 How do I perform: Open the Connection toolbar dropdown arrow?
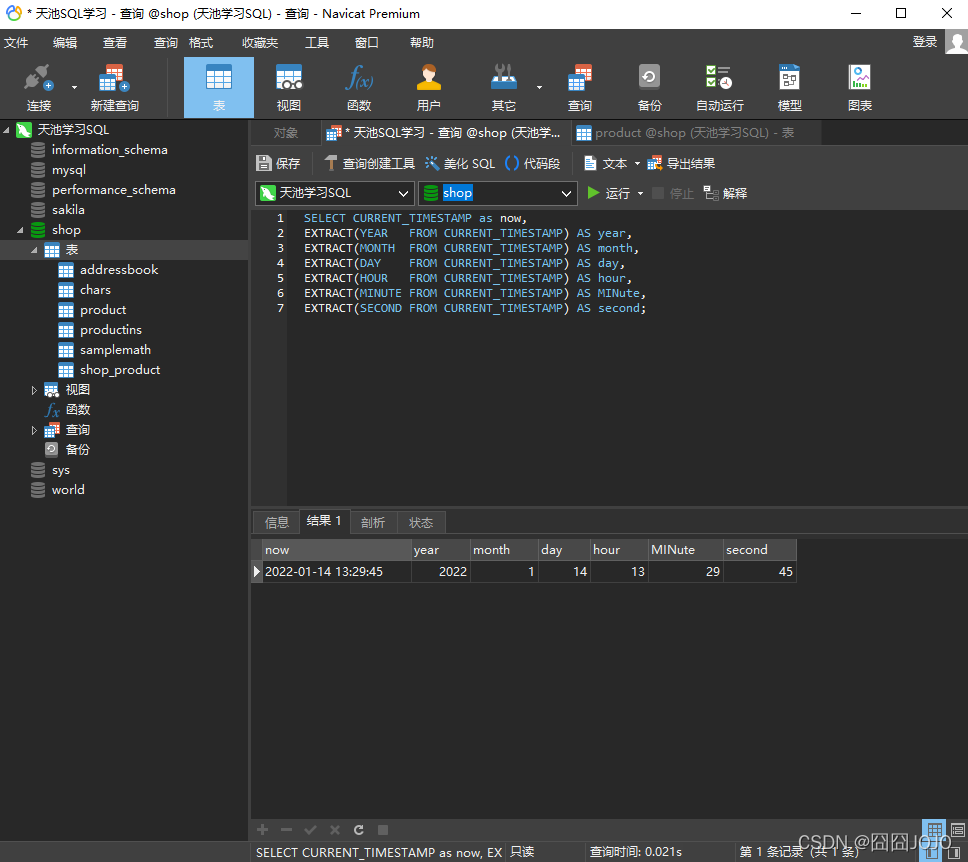tap(75, 88)
